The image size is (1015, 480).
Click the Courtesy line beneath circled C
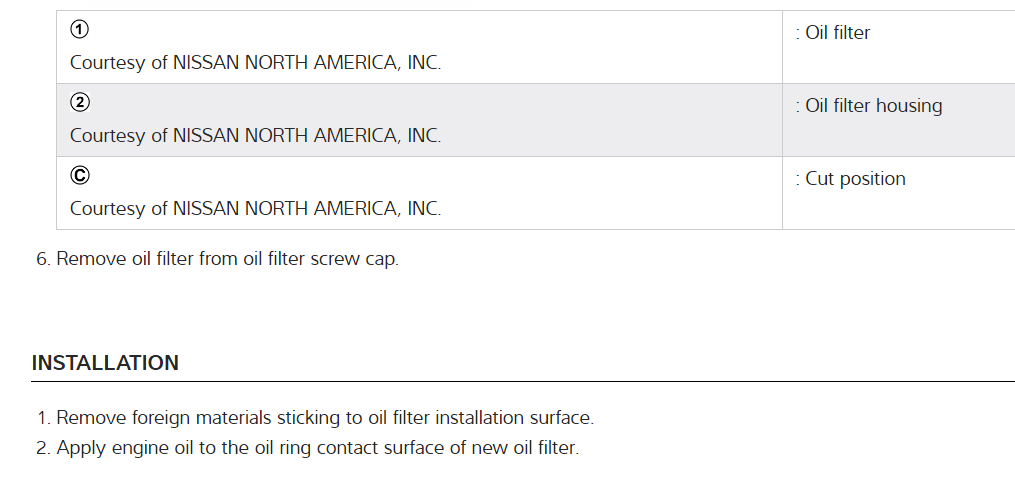255,208
